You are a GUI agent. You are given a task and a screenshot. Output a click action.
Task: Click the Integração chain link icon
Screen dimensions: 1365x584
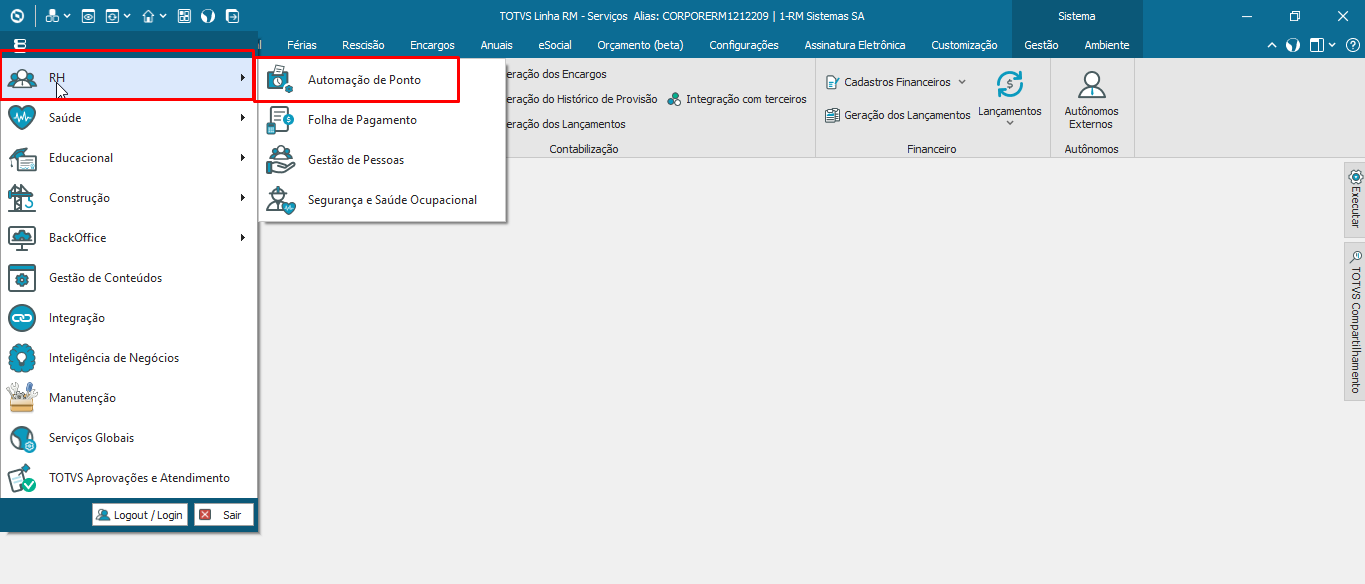(x=22, y=318)
